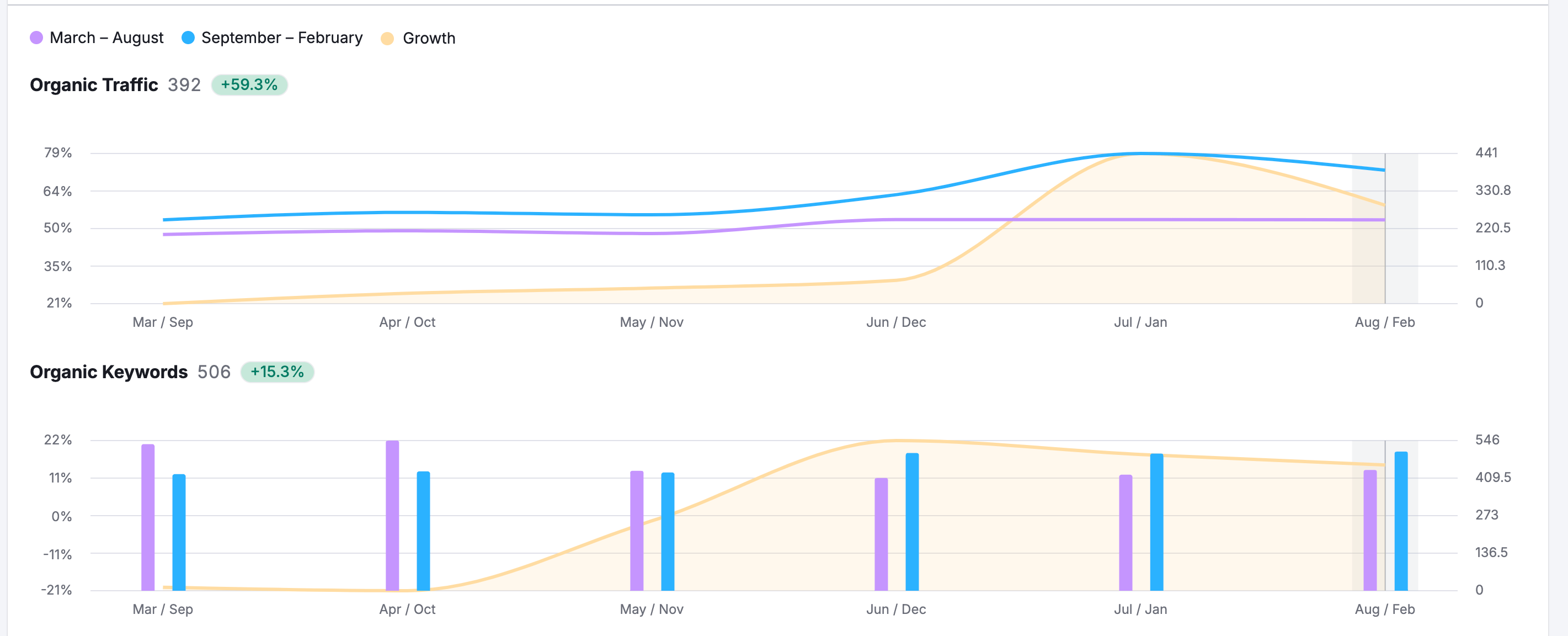Click the +59.3% Organic Traffic badge
Image resolution: width=1568 pixels, height=636 pixels.
coord(249,84)
